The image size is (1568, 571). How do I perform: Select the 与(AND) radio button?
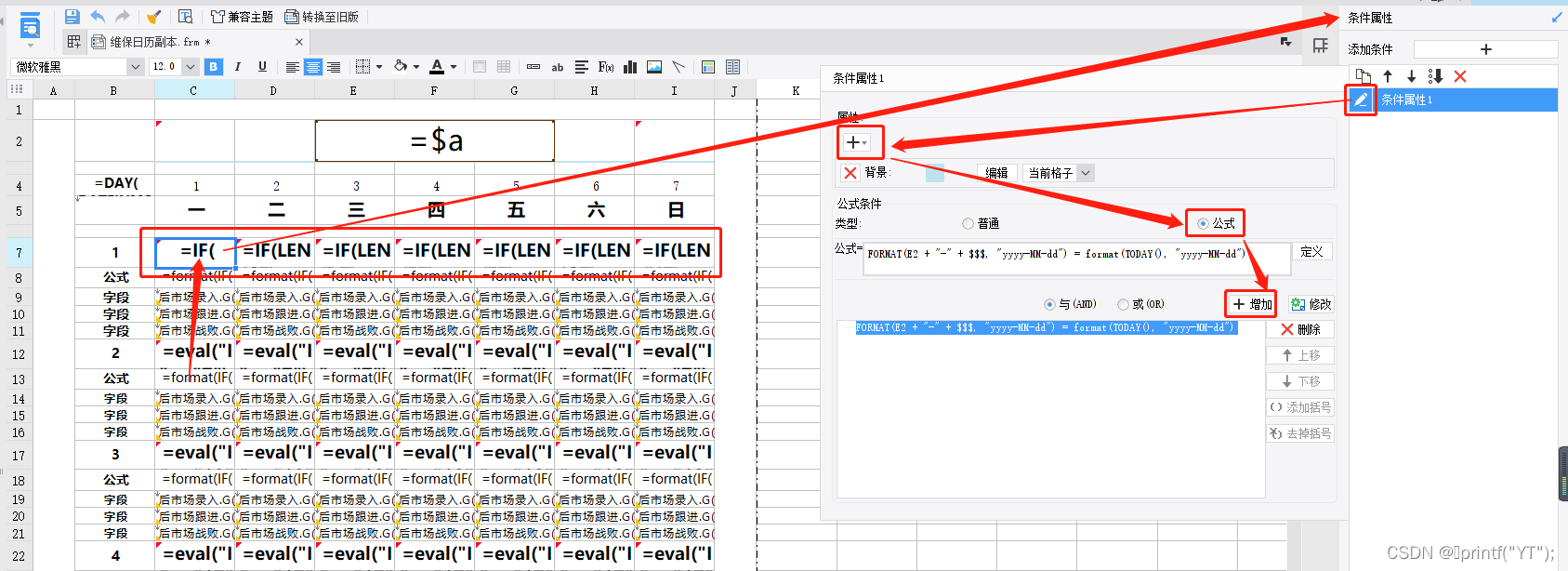pyautogui.click(x=1049, y=304)
